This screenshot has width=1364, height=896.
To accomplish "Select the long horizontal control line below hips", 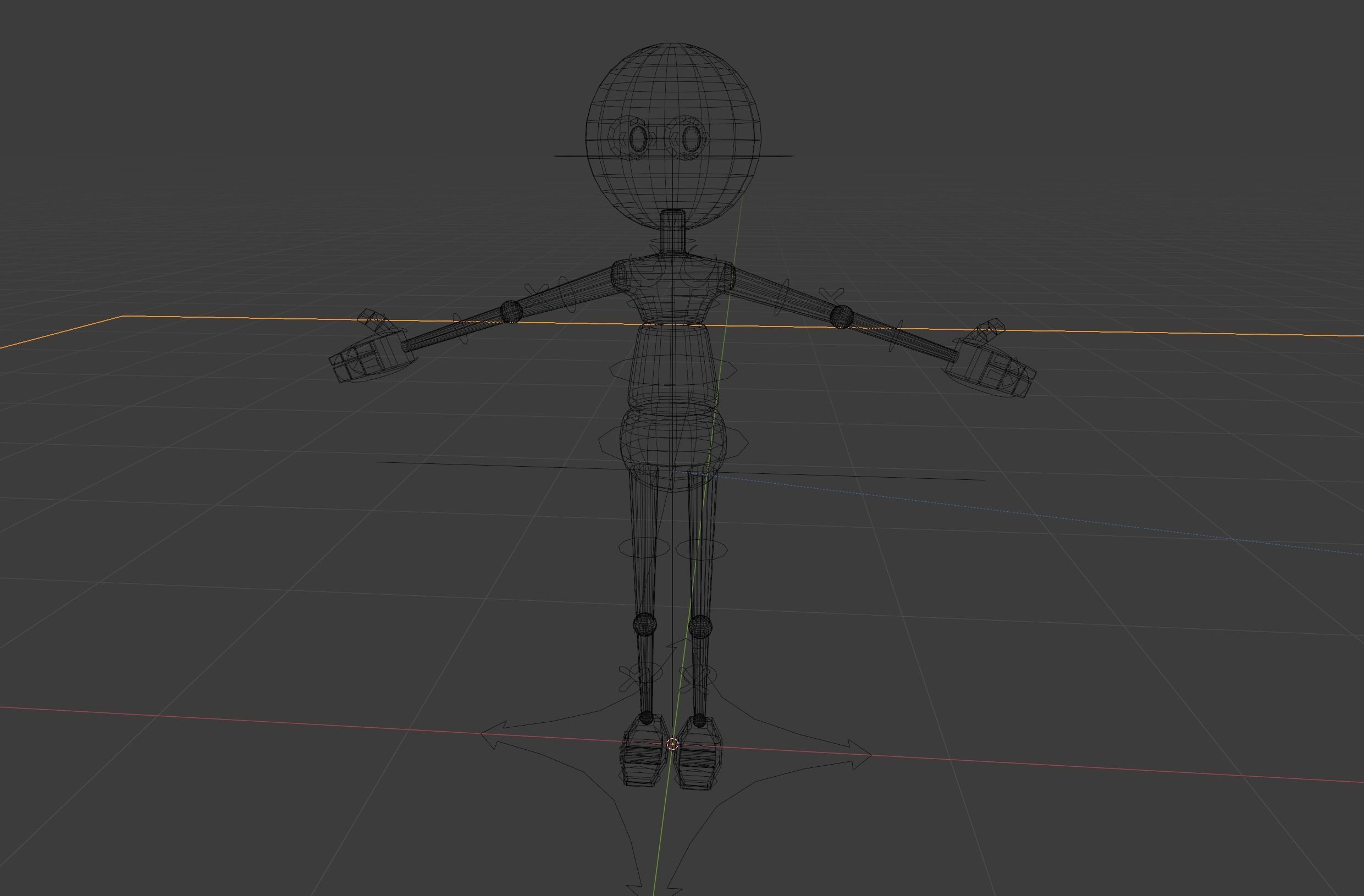I will coord(681,471).
